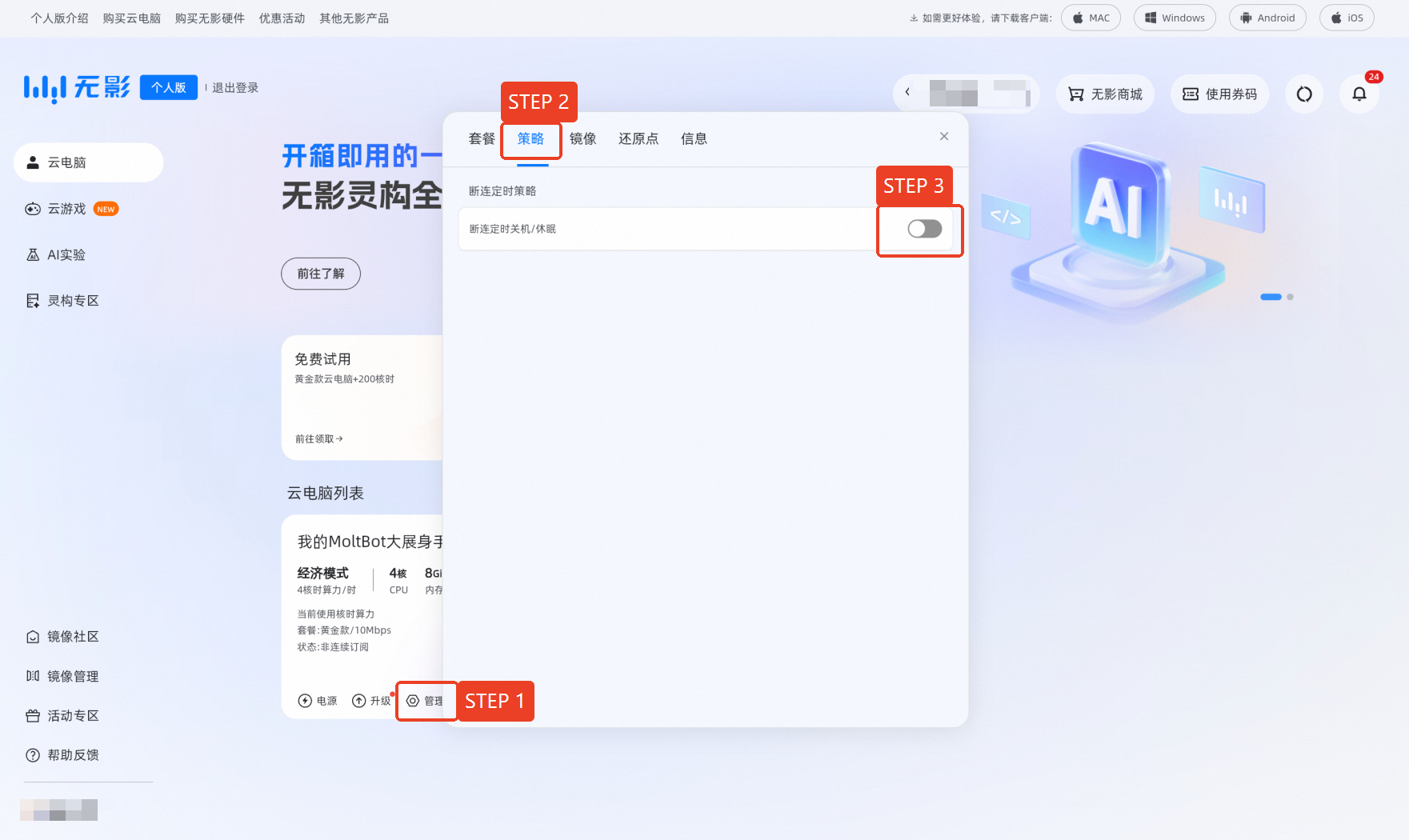This screenshot has width=1409, height=840.
Task: Open 镜像社区 in the sidebar
Action: point(62,637)
